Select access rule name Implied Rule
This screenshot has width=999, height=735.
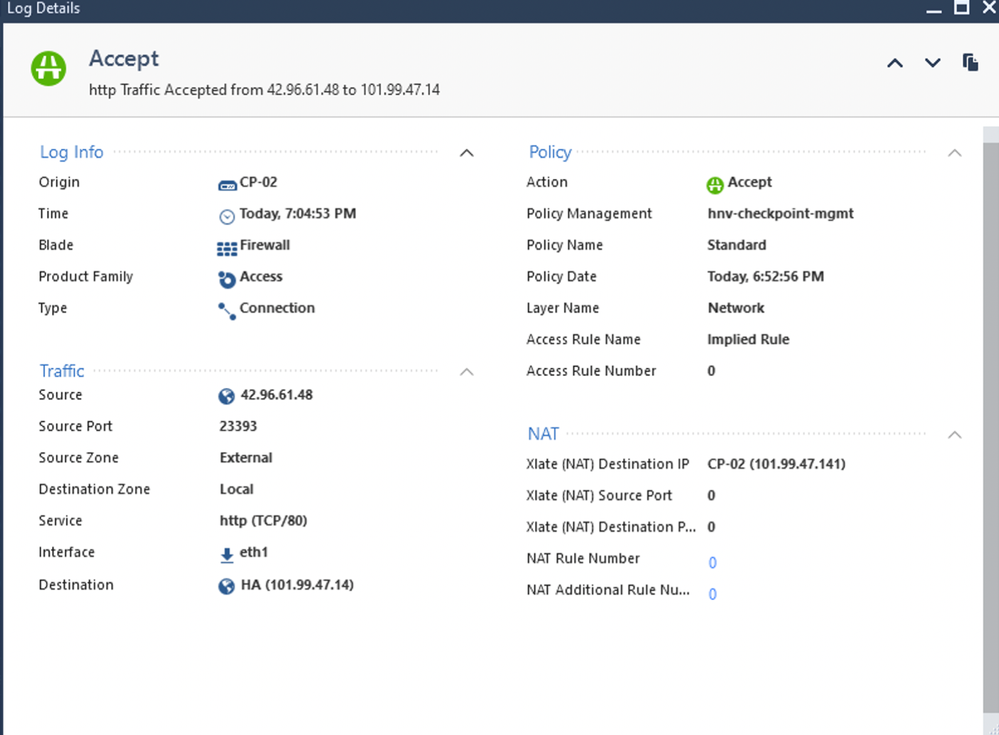click(748, 339)
